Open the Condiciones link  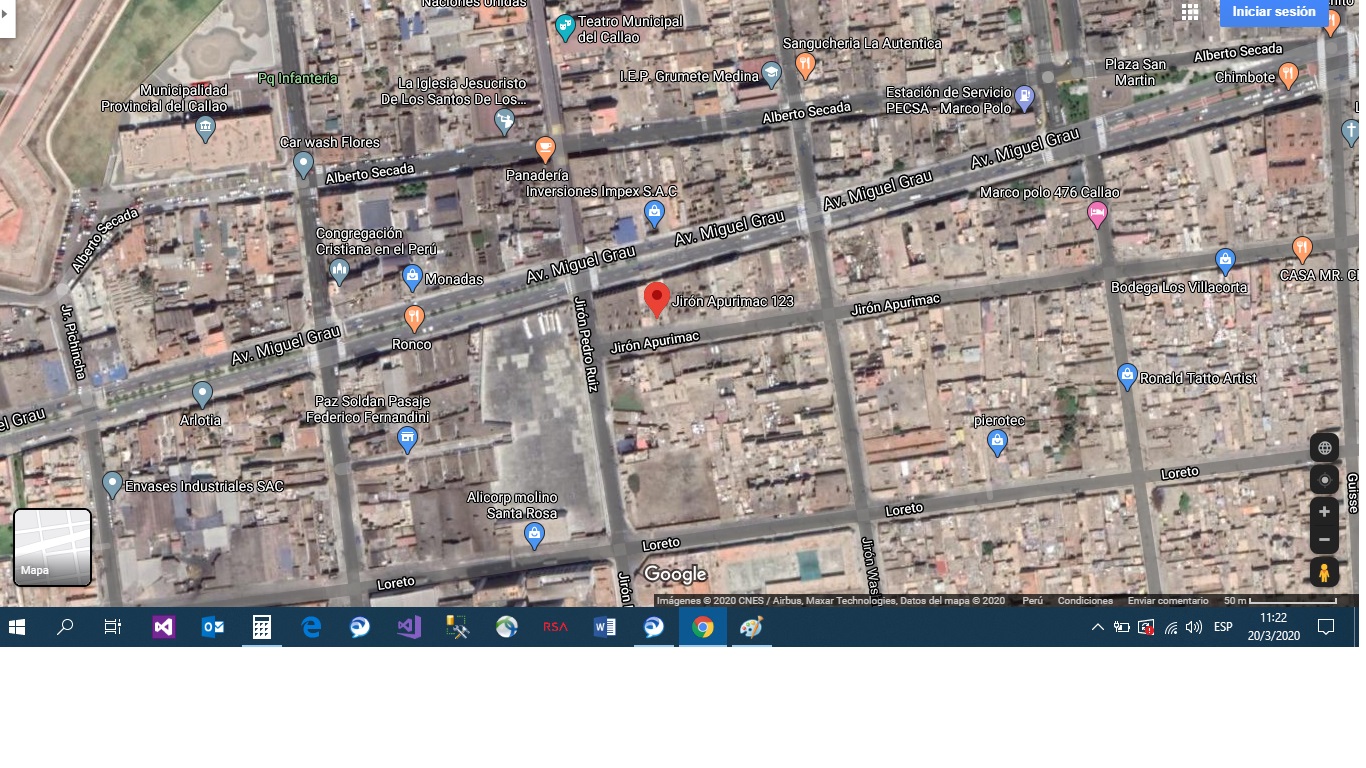click(1085, 601)
